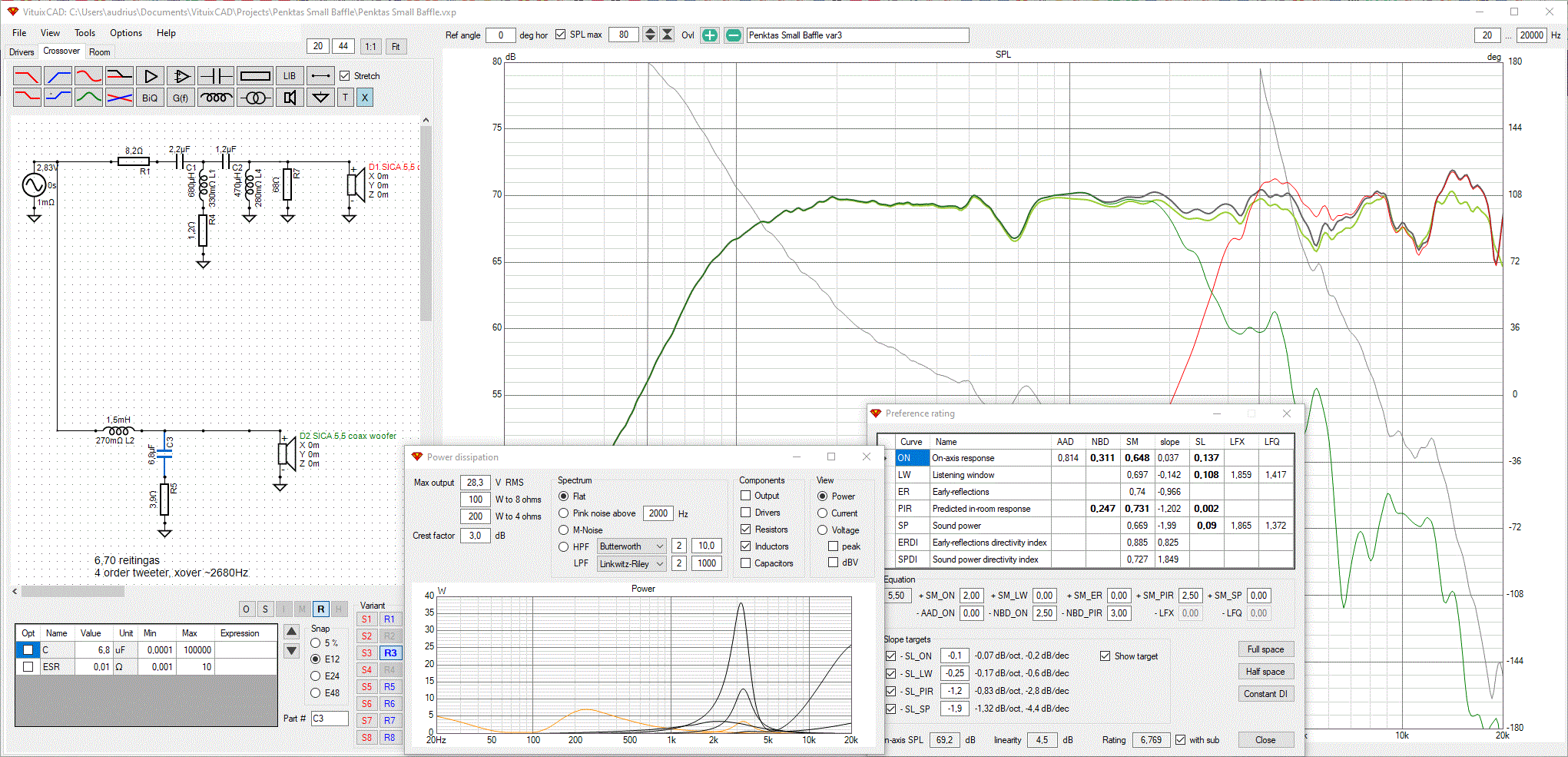Image resolution: width=1568 pixels, height=757 pixels.
Task: Select variant button R5
Action: 390,687
